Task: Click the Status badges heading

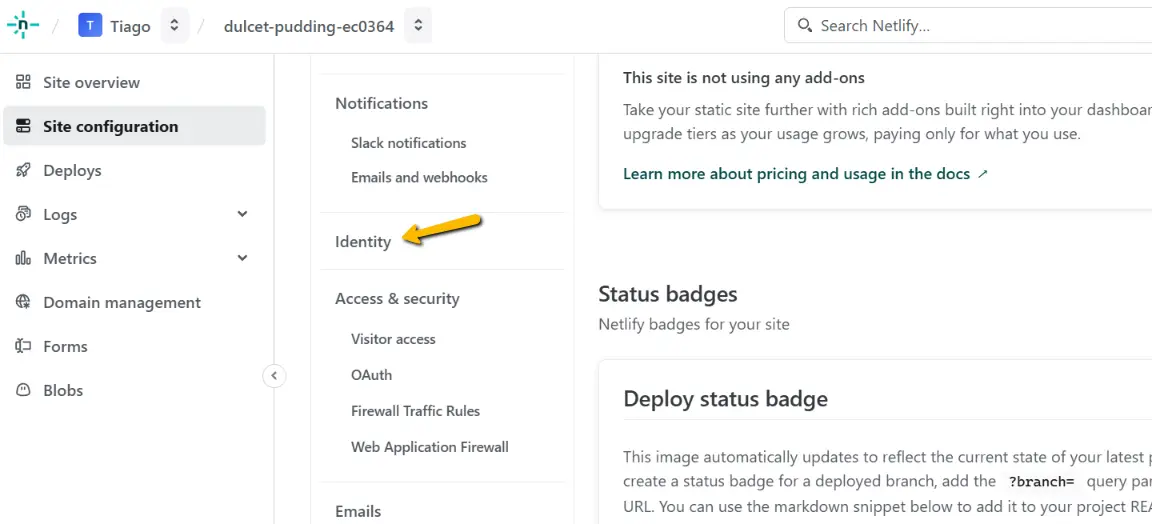Action: click(668, 295)
